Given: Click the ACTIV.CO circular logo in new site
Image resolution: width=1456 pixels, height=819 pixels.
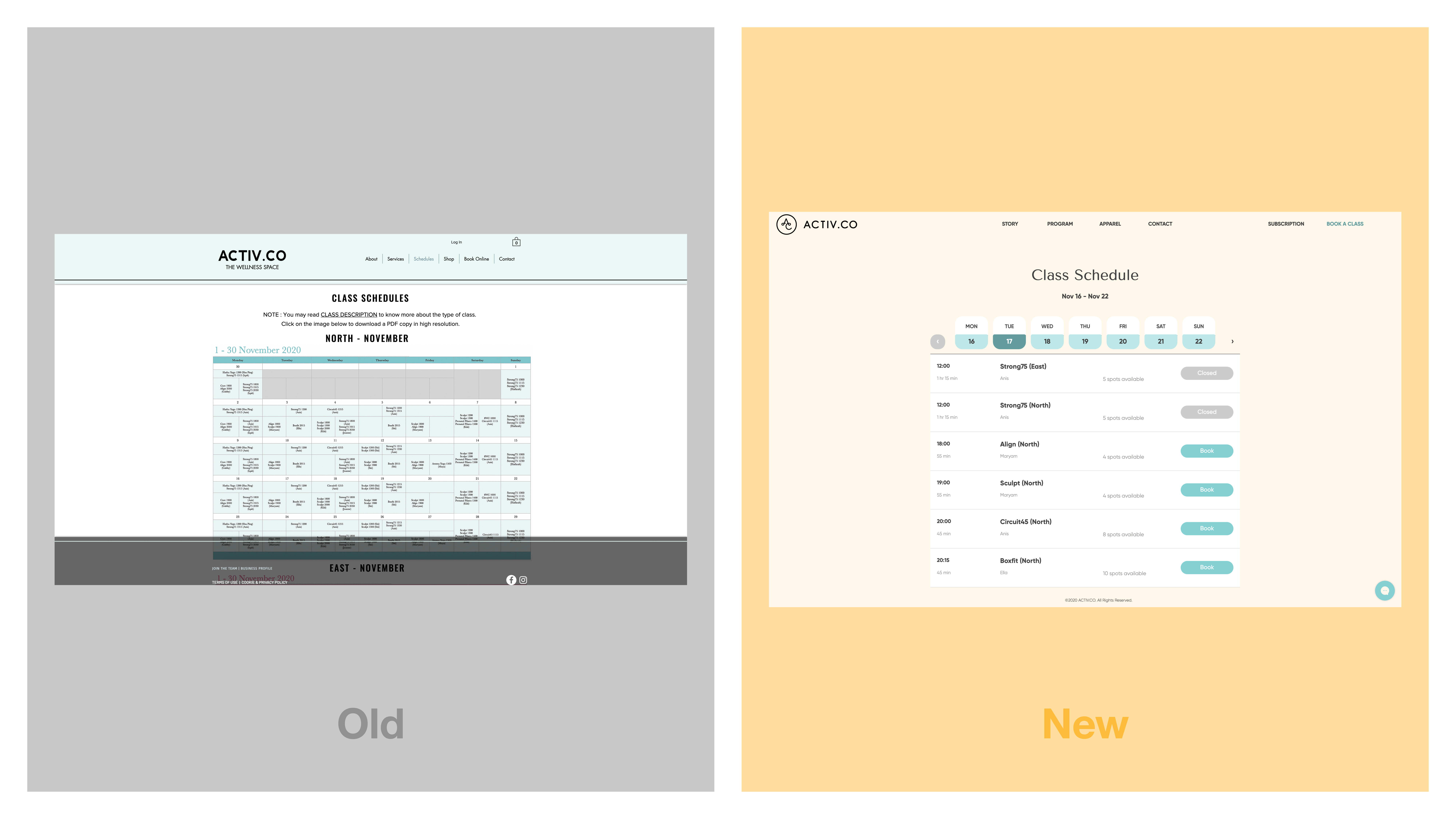Looking at the screenshot, I should [786, 224].
